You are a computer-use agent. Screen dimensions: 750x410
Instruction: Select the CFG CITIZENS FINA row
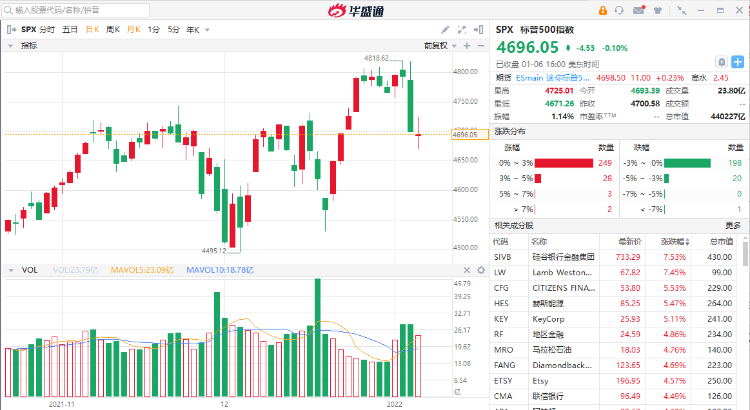tap(616, 288)
